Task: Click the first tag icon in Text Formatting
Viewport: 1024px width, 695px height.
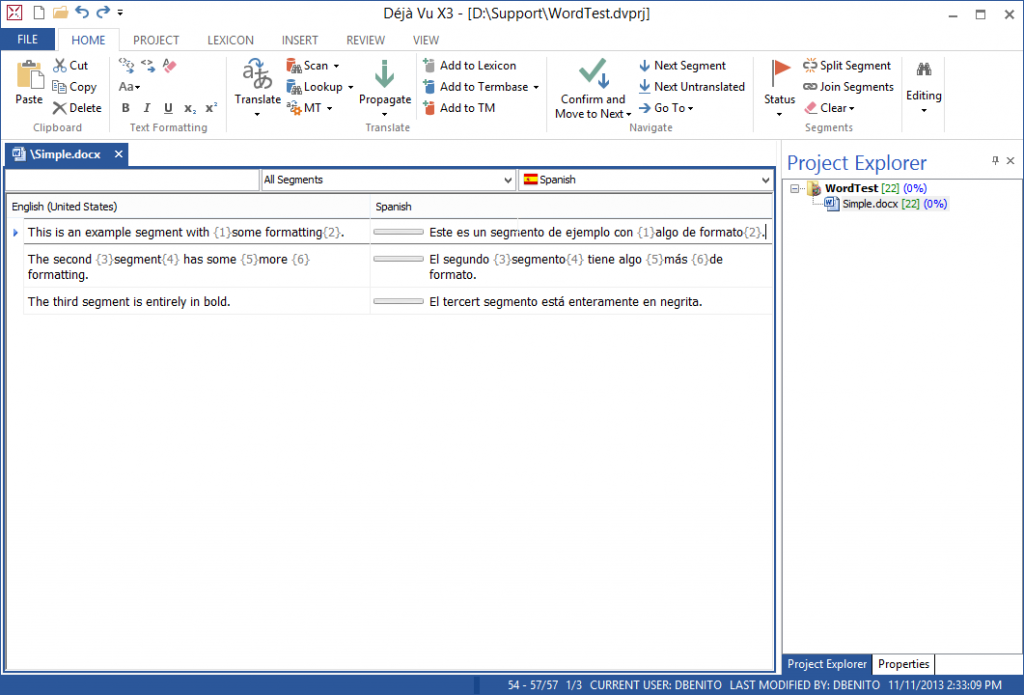Action: (x=126, y=65)
